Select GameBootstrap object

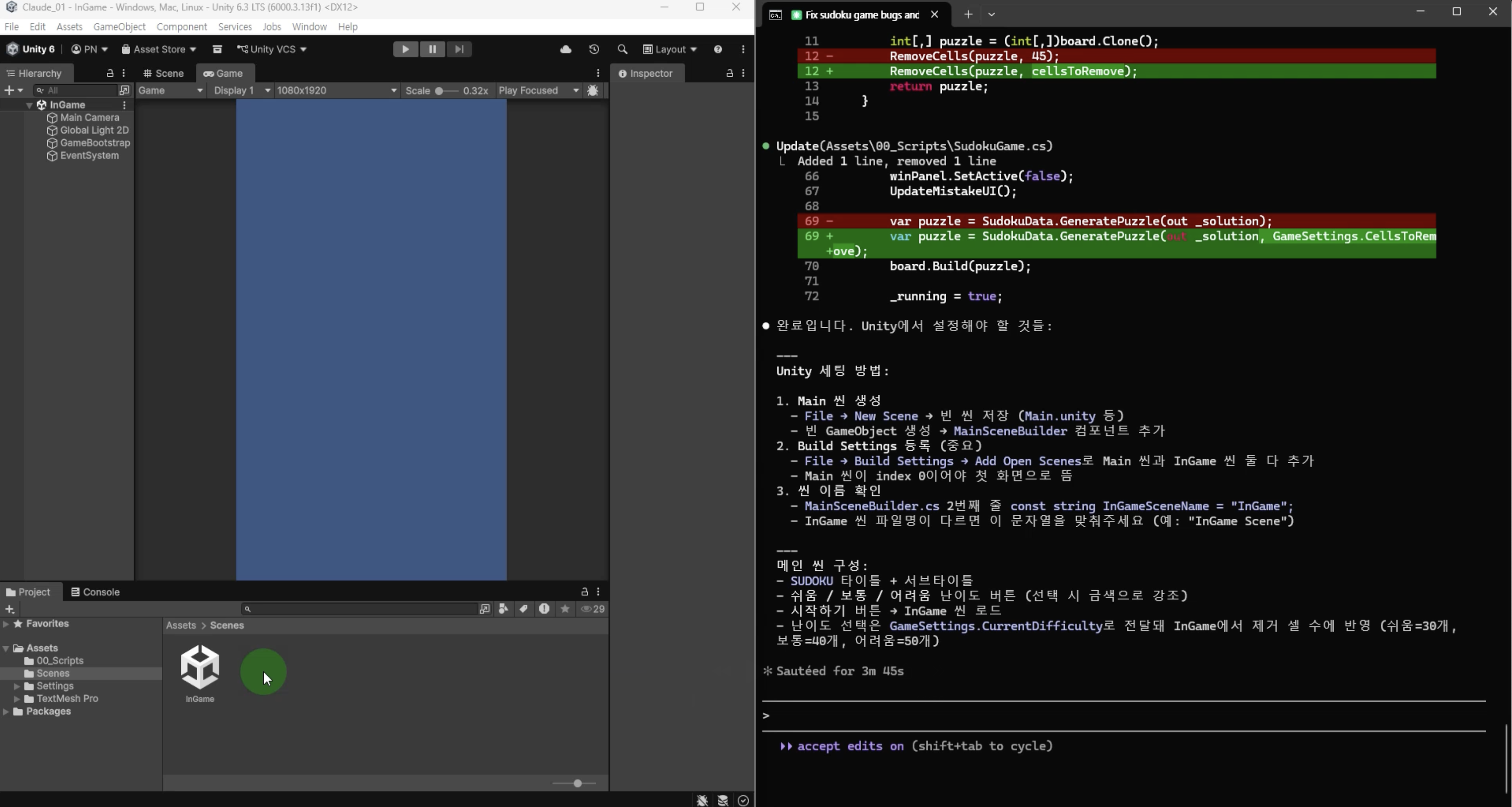95,143
